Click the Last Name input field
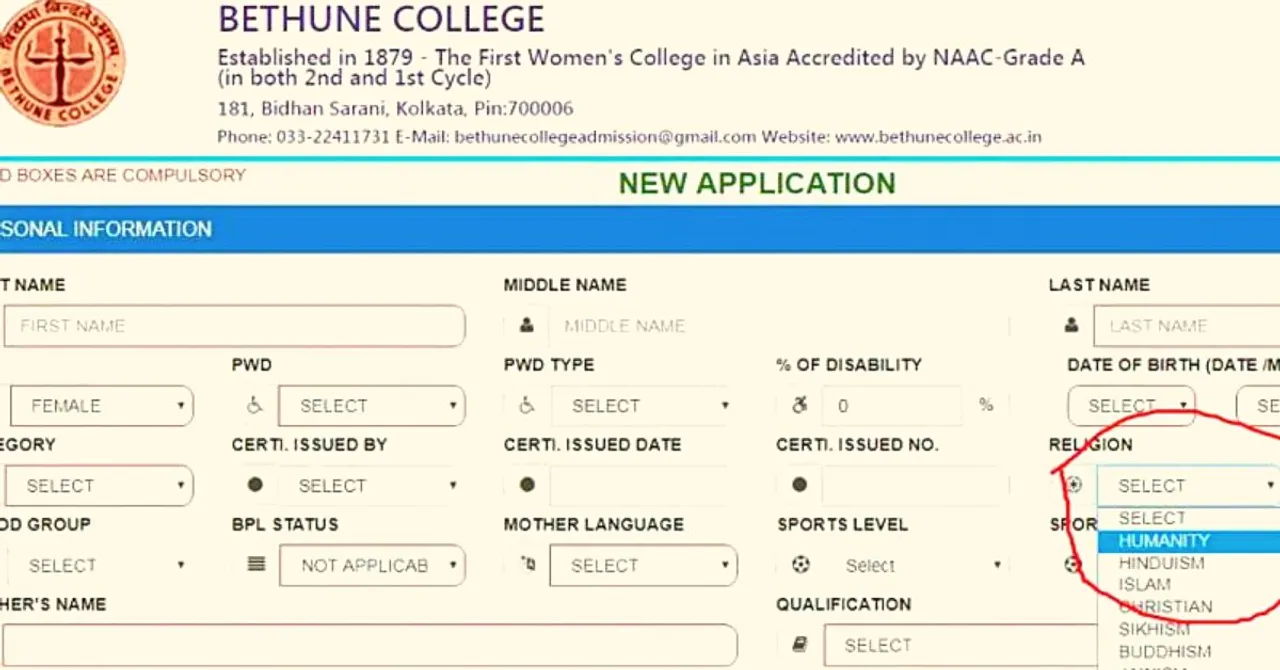This screenshot has height=670, width=1280. [1187, 325]
